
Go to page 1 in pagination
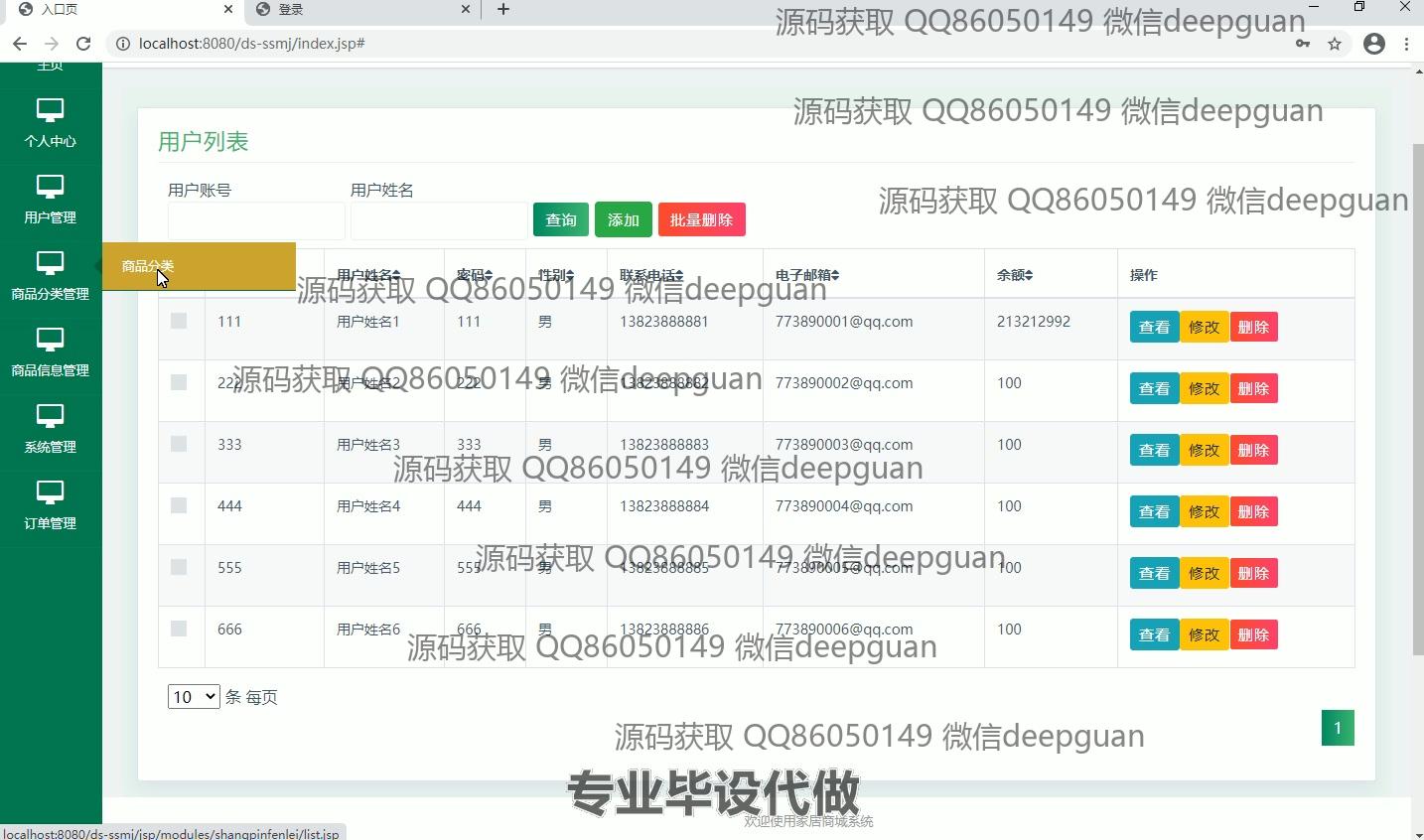click(1338, 728)
